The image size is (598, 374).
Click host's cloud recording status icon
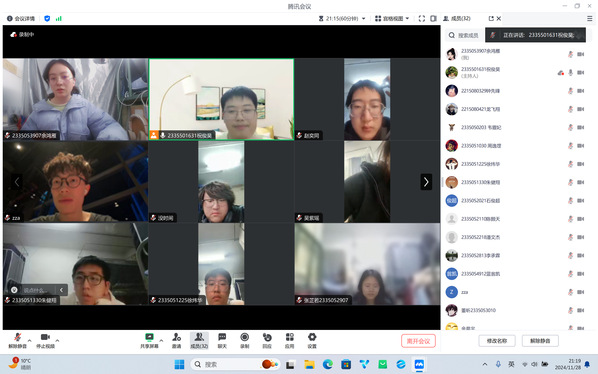pos(560,72)
